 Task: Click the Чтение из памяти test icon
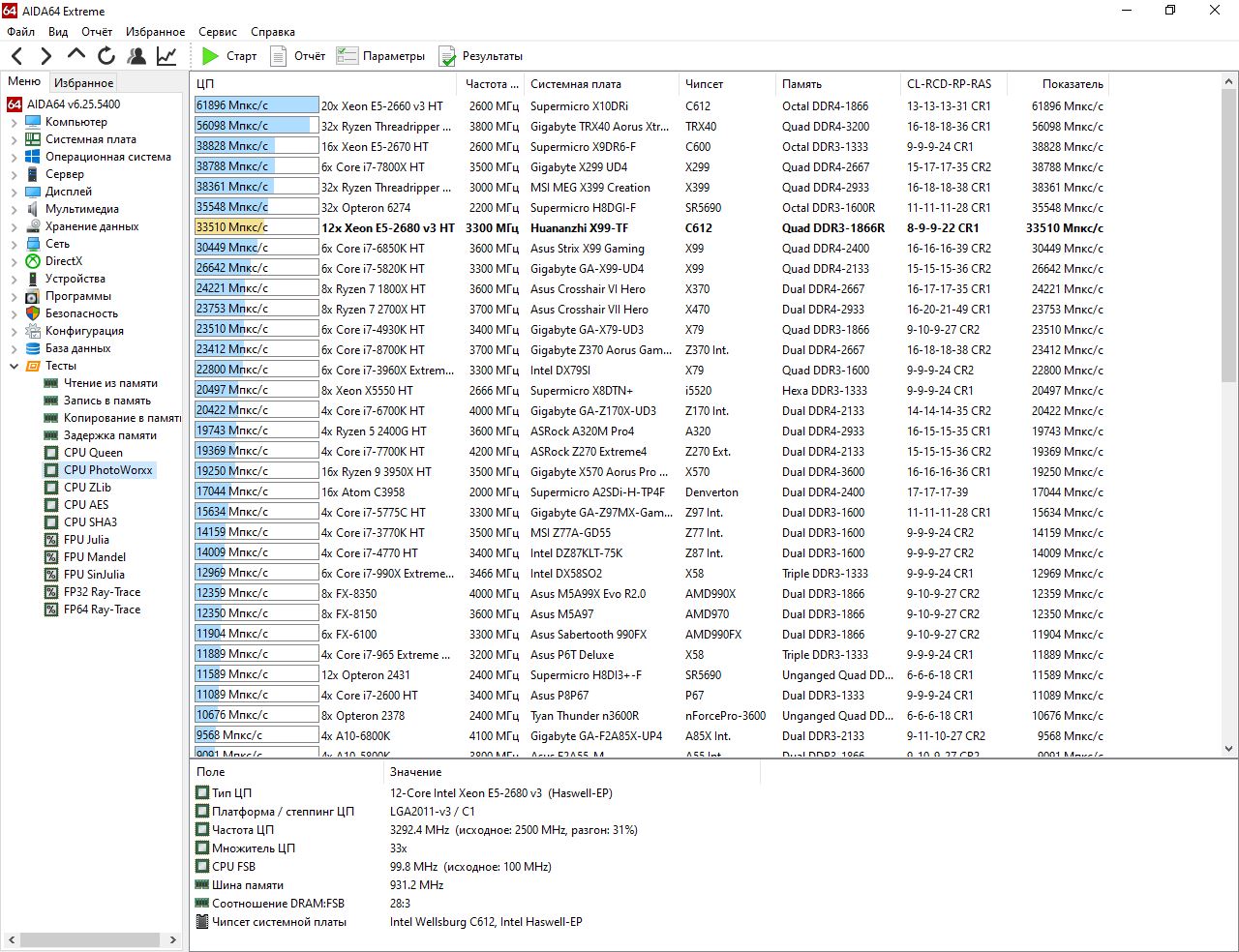coord(51,383)
